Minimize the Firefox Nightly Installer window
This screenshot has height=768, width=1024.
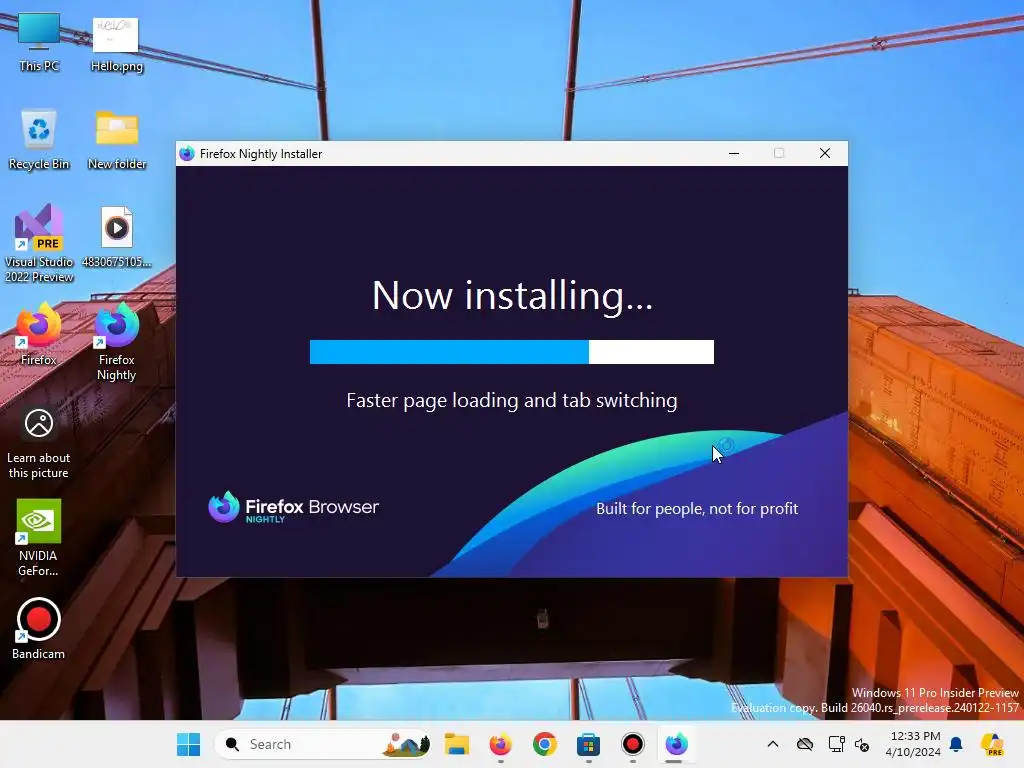pos(734,153)
